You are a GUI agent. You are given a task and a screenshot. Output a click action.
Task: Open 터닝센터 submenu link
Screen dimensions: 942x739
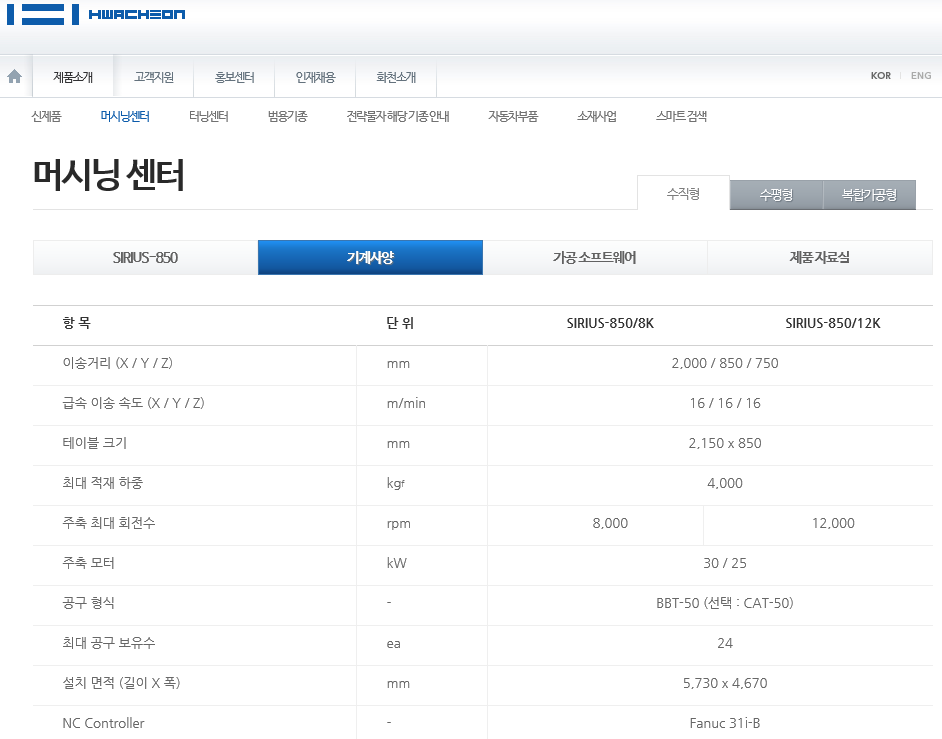208,116
